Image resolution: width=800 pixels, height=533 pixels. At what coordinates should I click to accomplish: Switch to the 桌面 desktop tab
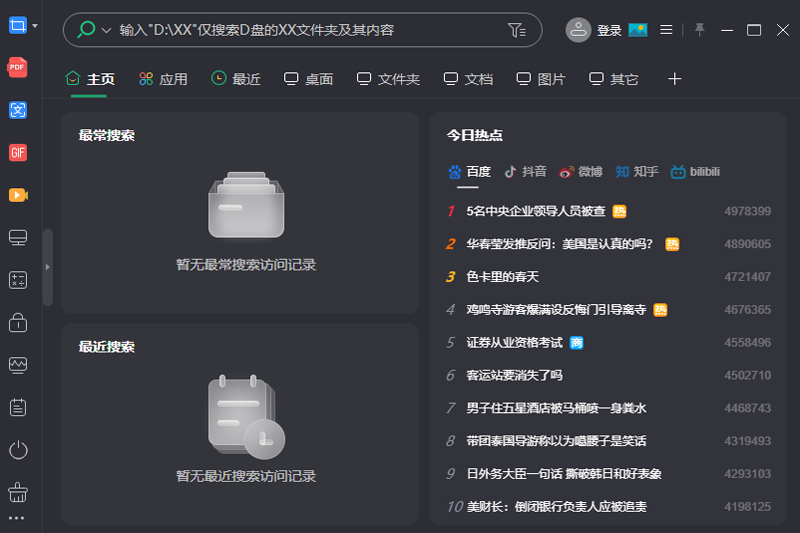click(x=308, y=79)
